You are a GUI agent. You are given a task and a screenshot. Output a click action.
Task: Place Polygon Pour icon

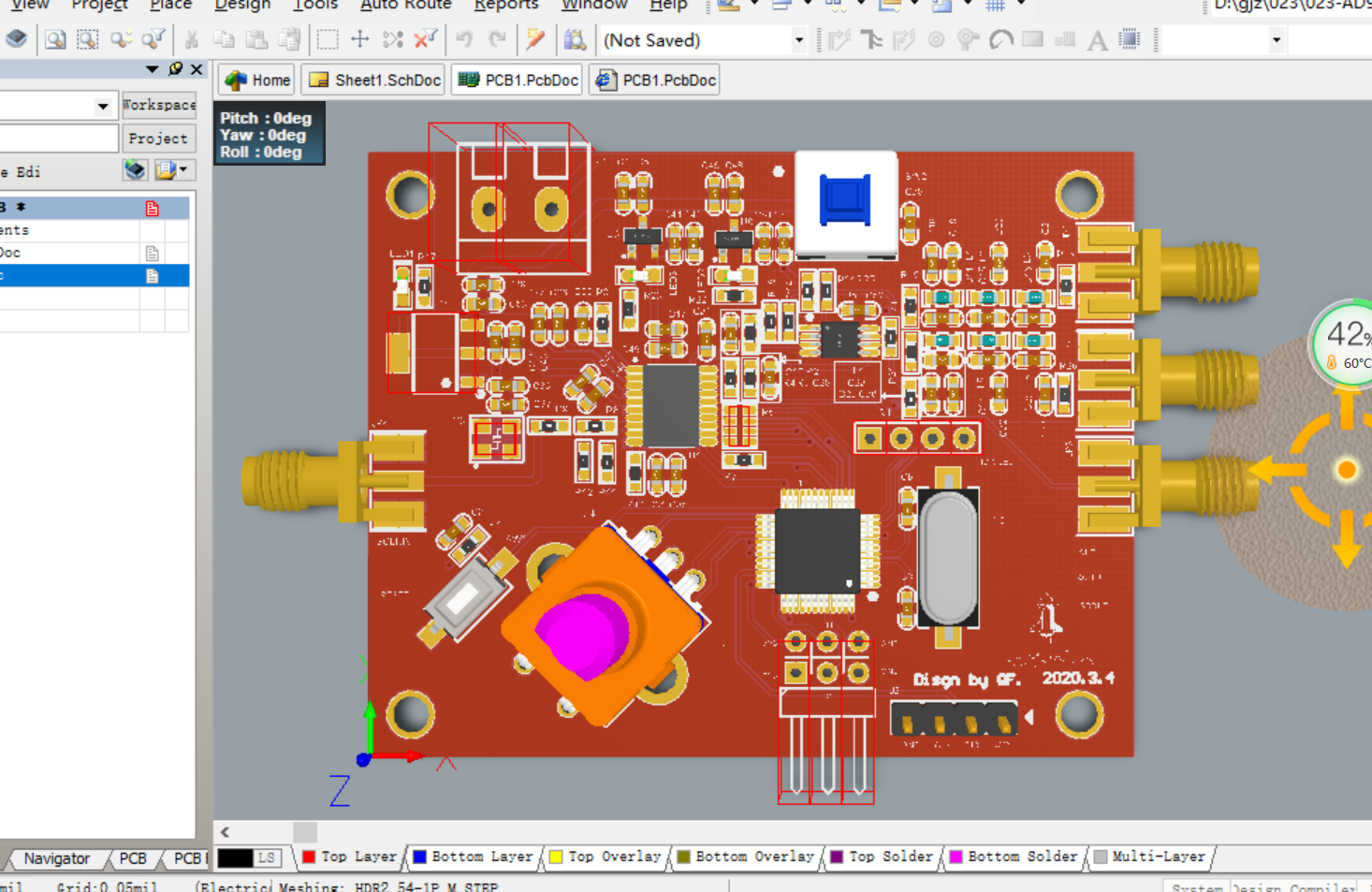(1065, 39)
